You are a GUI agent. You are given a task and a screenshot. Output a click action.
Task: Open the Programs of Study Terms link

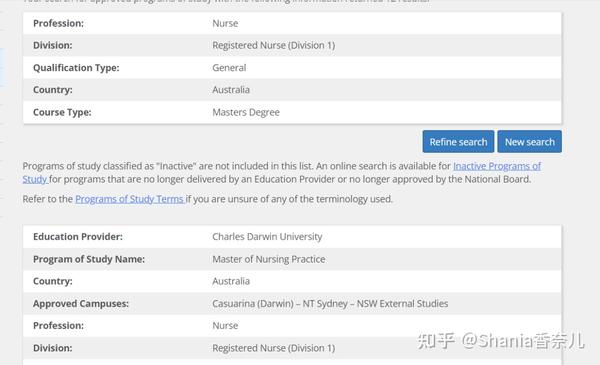pyautogui.click(x=129, y=199)
